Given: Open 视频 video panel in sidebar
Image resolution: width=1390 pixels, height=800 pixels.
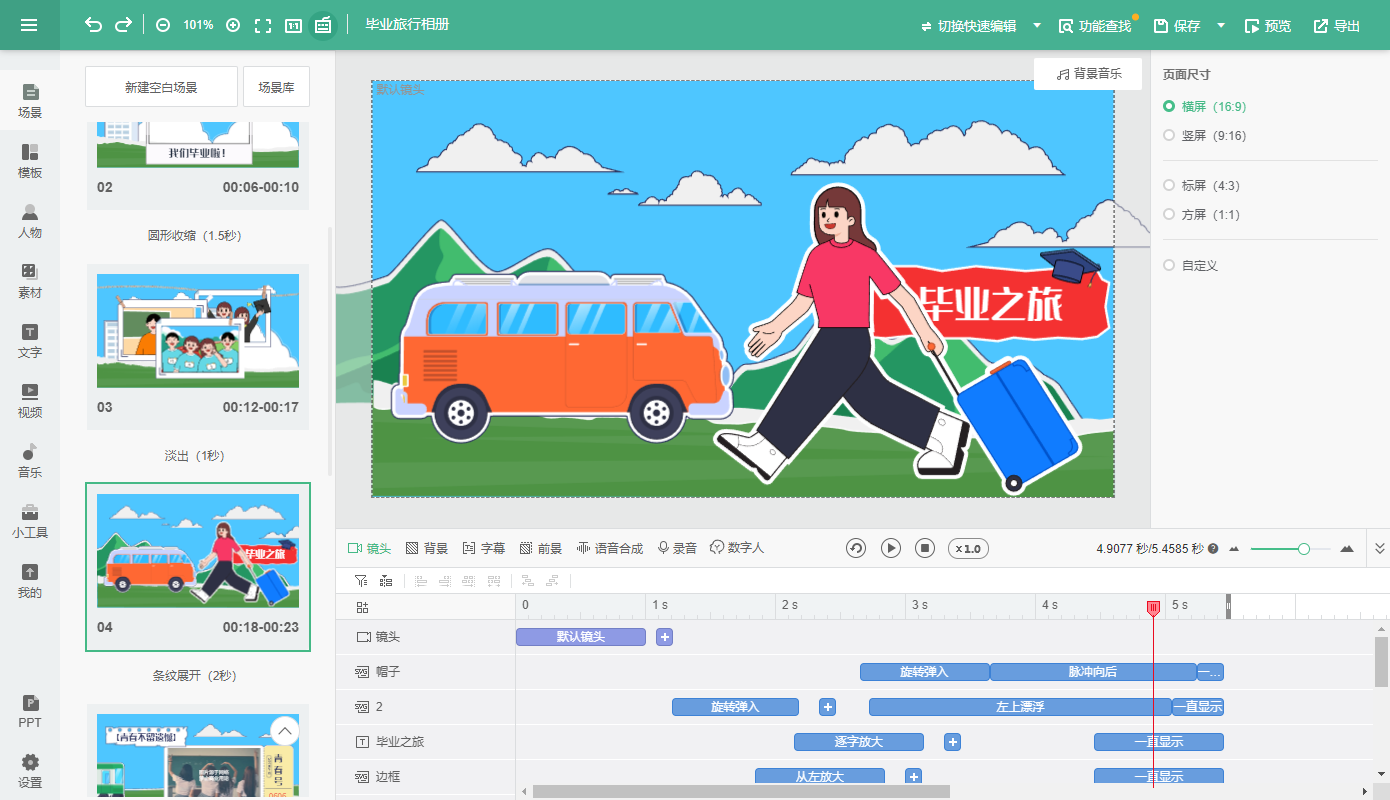Looking at the screenshot, I should click(30, 401).
